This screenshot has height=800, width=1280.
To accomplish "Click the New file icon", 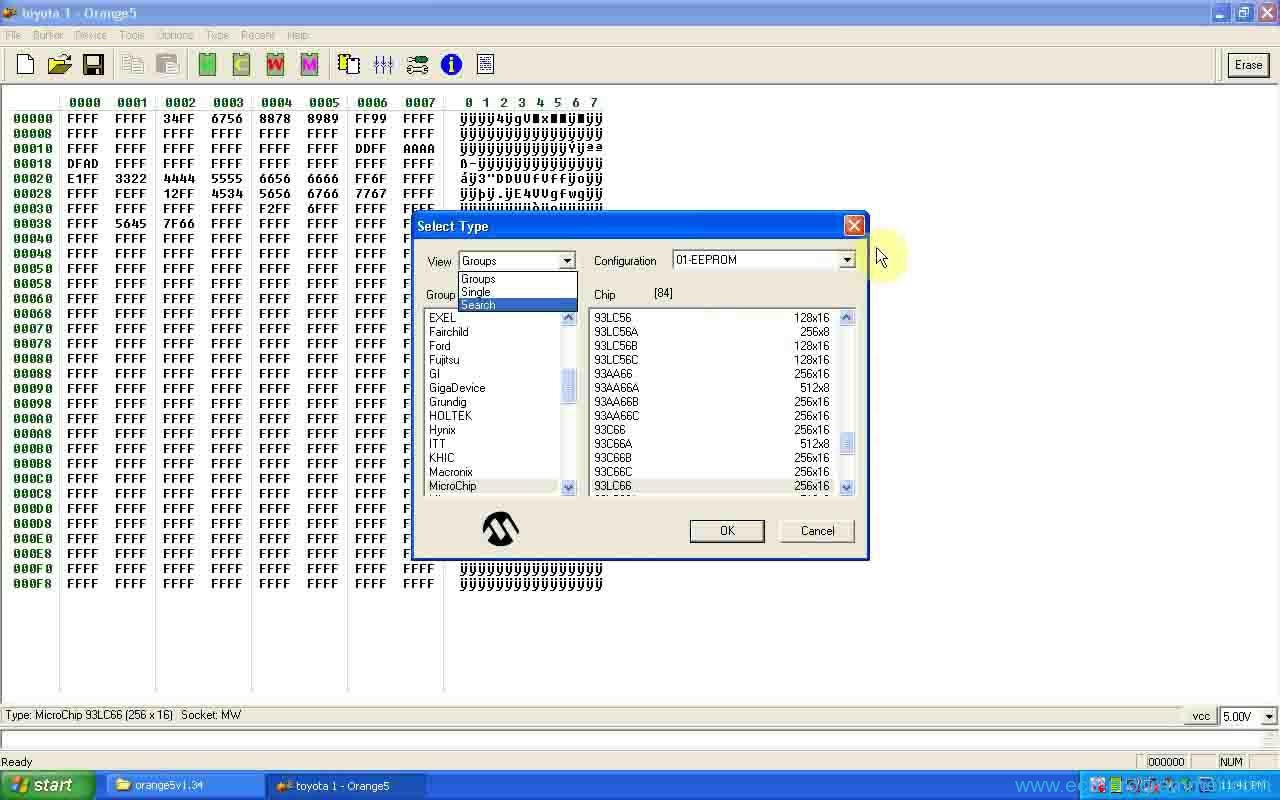I will pyautogui.click(x=26, y=65).
